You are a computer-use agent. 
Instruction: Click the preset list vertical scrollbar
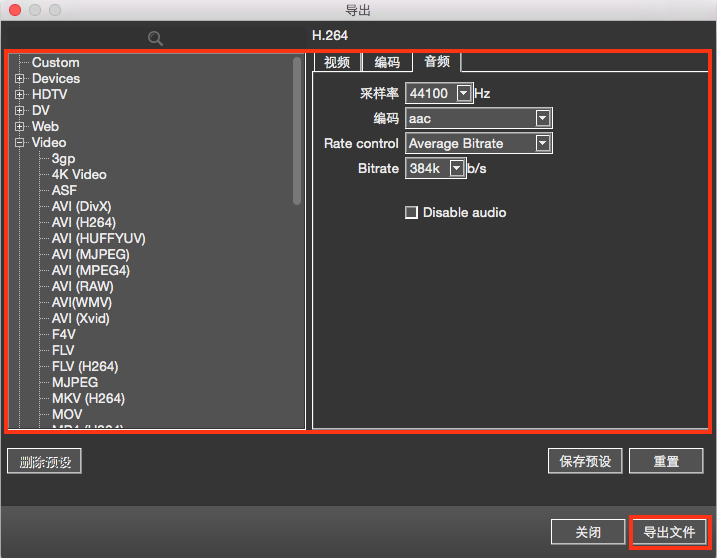tap(297, 131)
